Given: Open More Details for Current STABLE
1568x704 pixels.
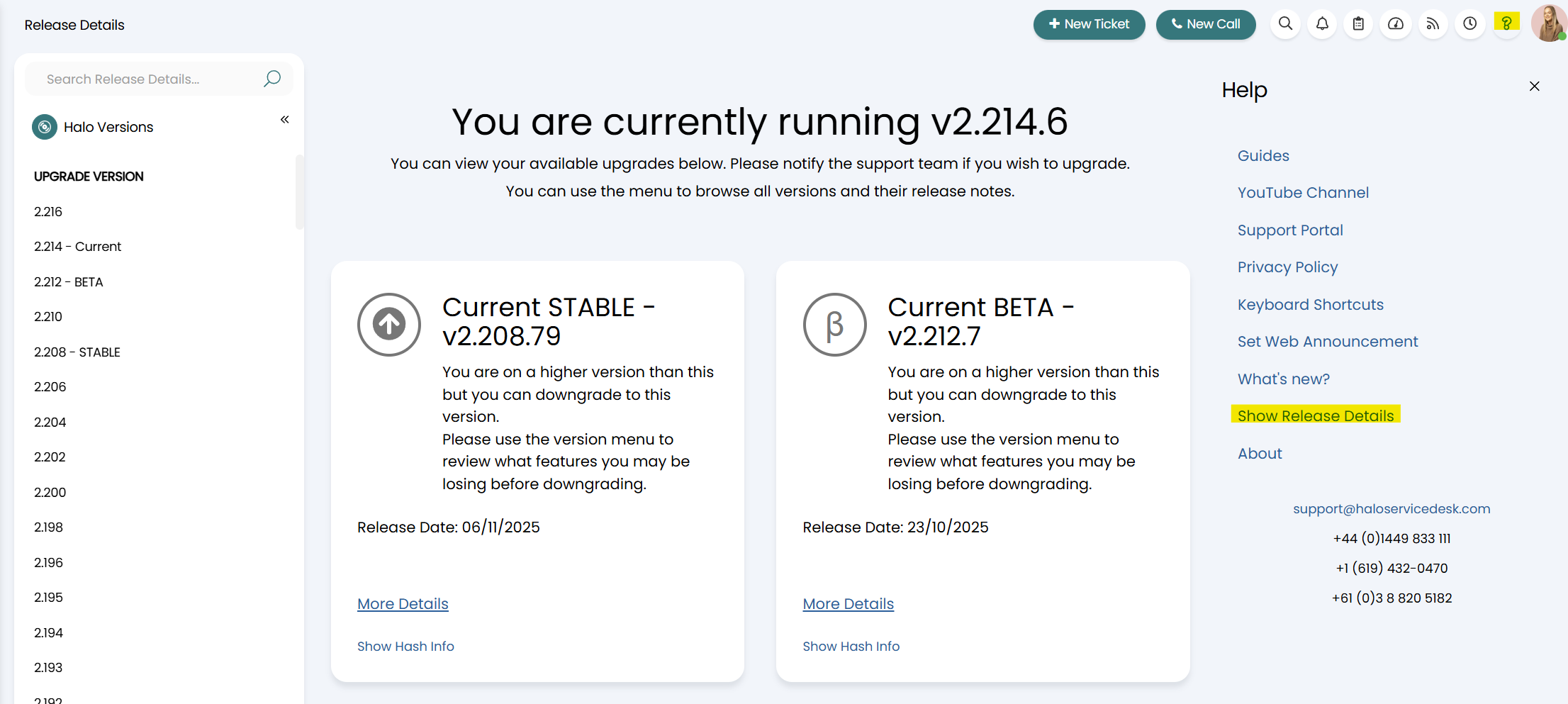Looking at the screenshot, I should pyautogui.click(x=403, y=604).
